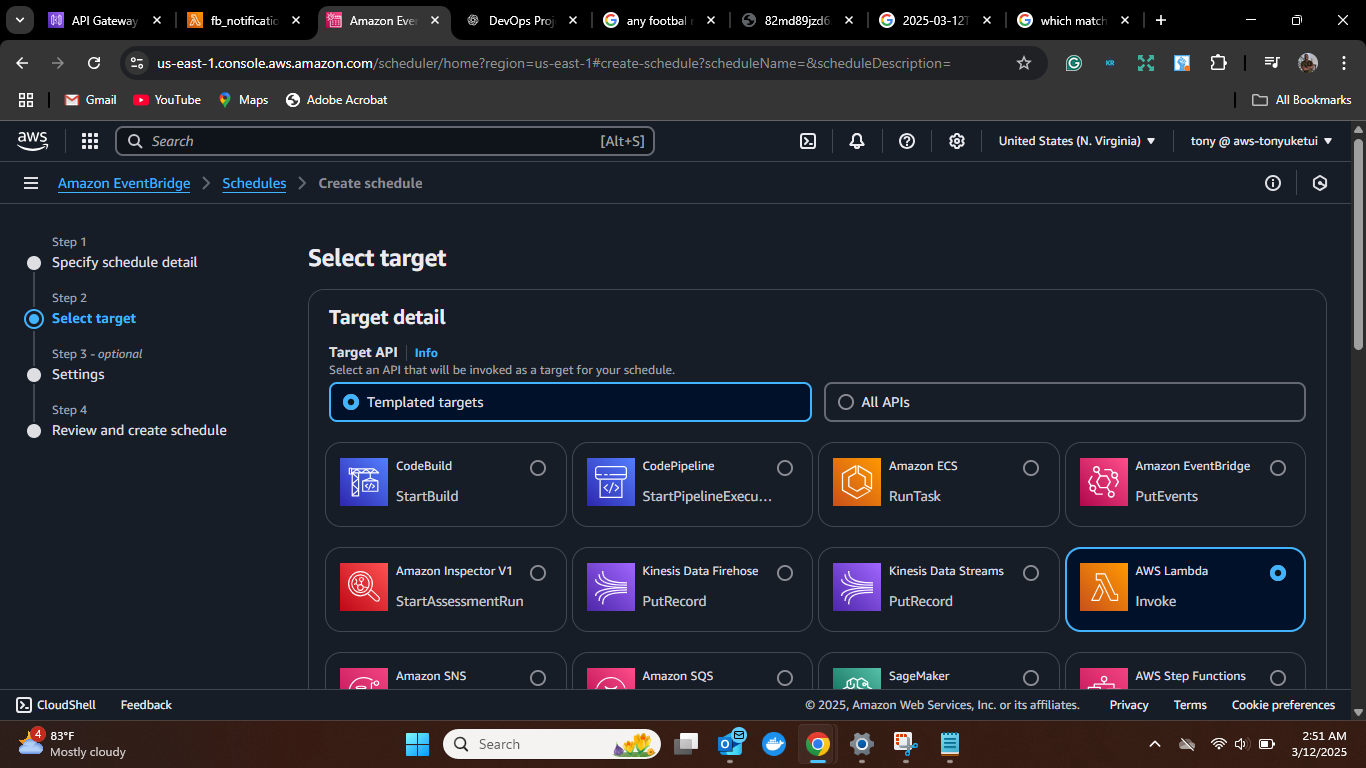Open Cookie preferences in the footer

tap(1283, 705)
